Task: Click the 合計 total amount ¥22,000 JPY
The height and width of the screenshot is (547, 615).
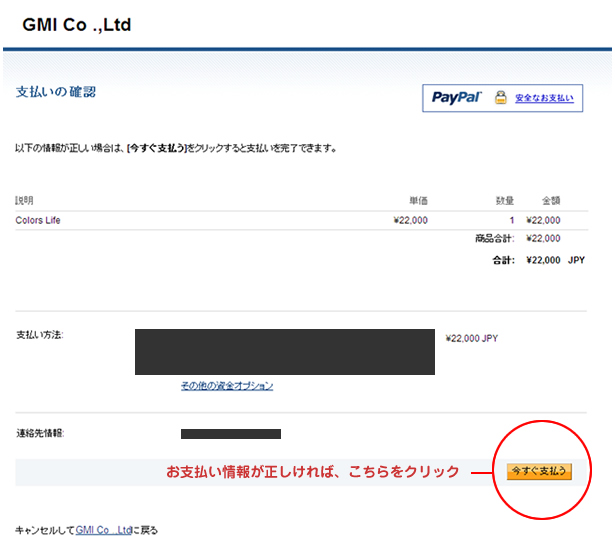Action: 555,260
